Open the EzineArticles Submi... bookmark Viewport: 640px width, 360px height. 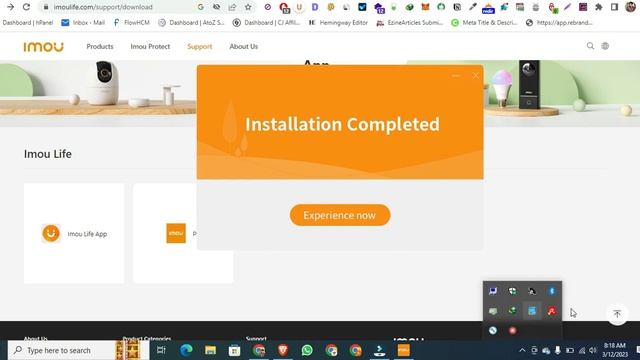(x=409, y=23)
